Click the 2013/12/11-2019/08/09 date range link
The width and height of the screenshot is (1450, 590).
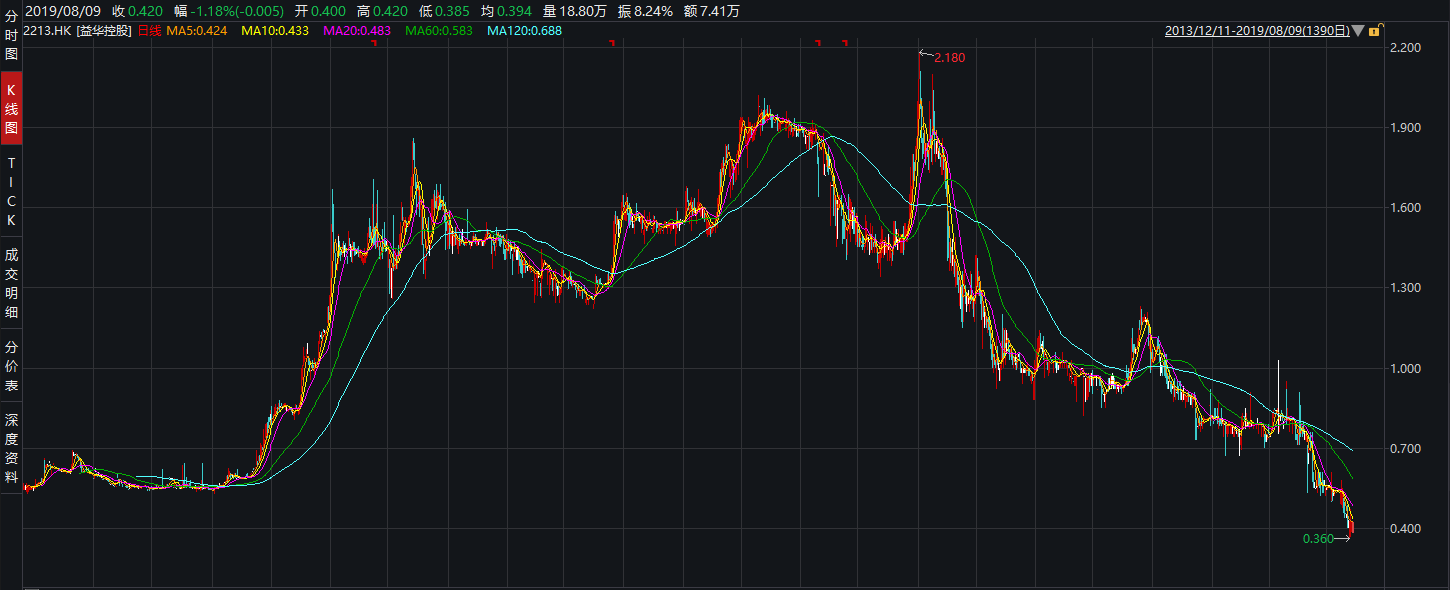tap(1257, 31)
